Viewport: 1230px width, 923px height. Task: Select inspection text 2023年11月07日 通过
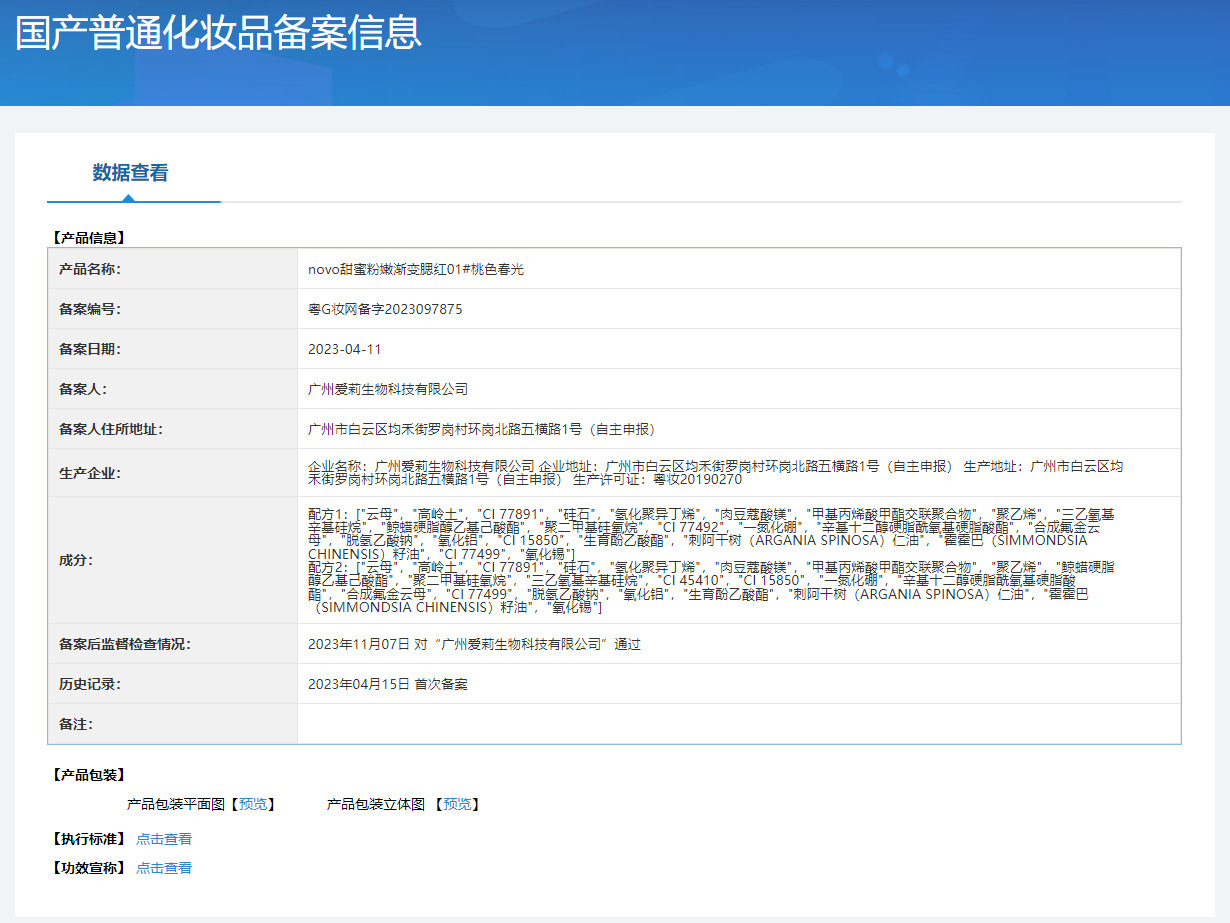[474, 644]
